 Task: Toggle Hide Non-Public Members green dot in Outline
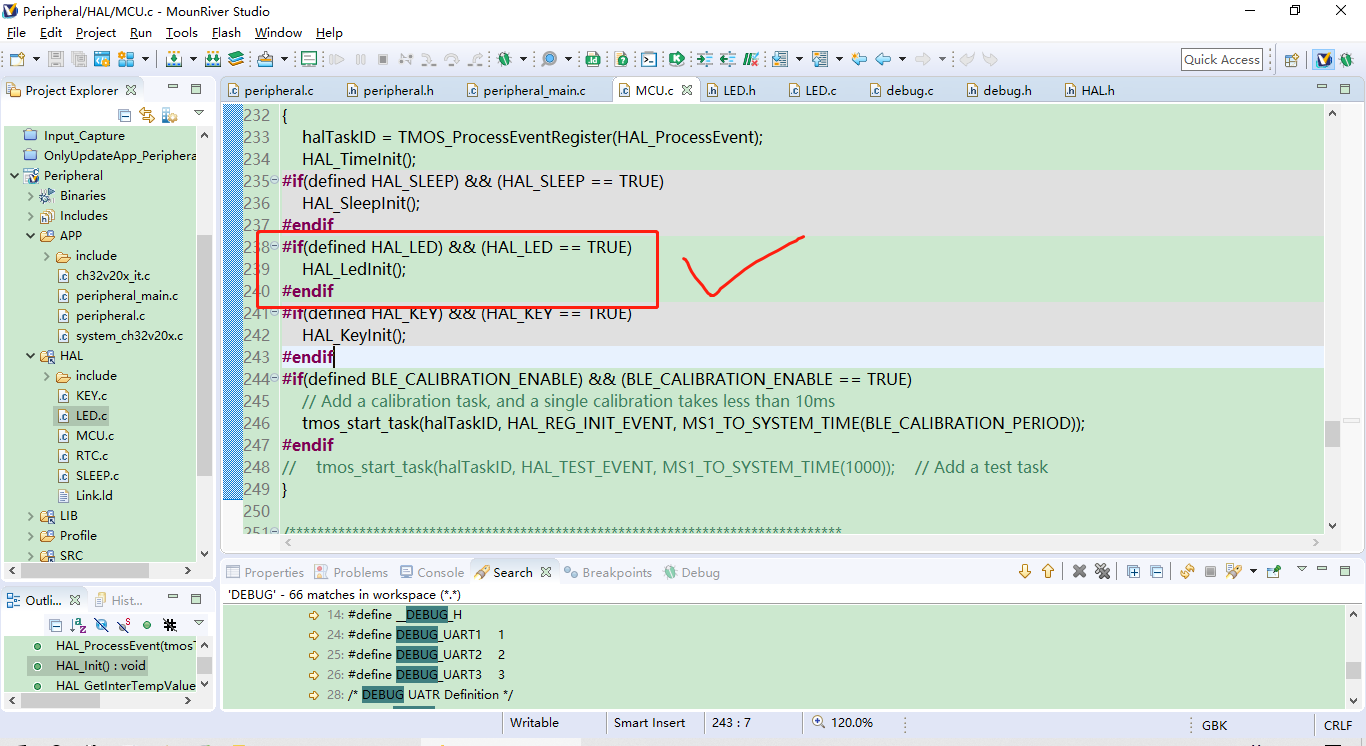click(146, 625)
